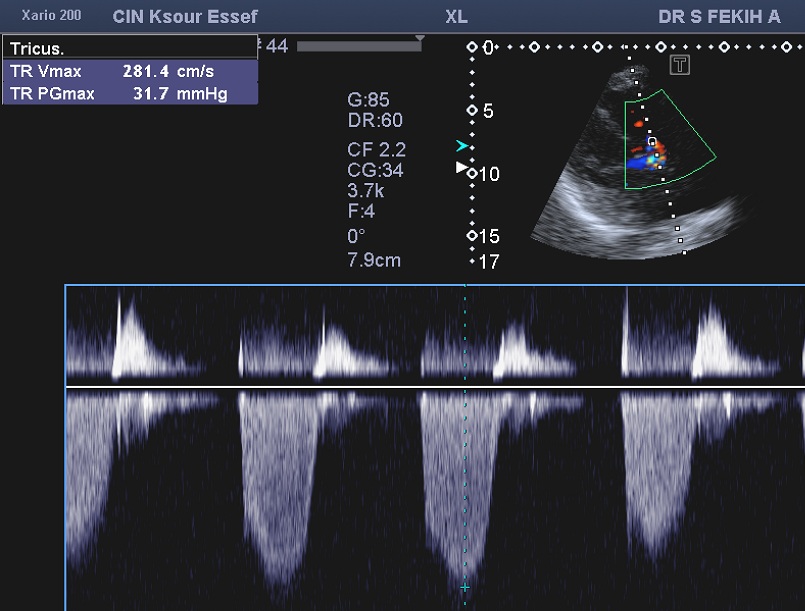Select the DR S FEKIH A name
Screen dimensions: 805x611
pyautogui.click(x=719, y=16)
